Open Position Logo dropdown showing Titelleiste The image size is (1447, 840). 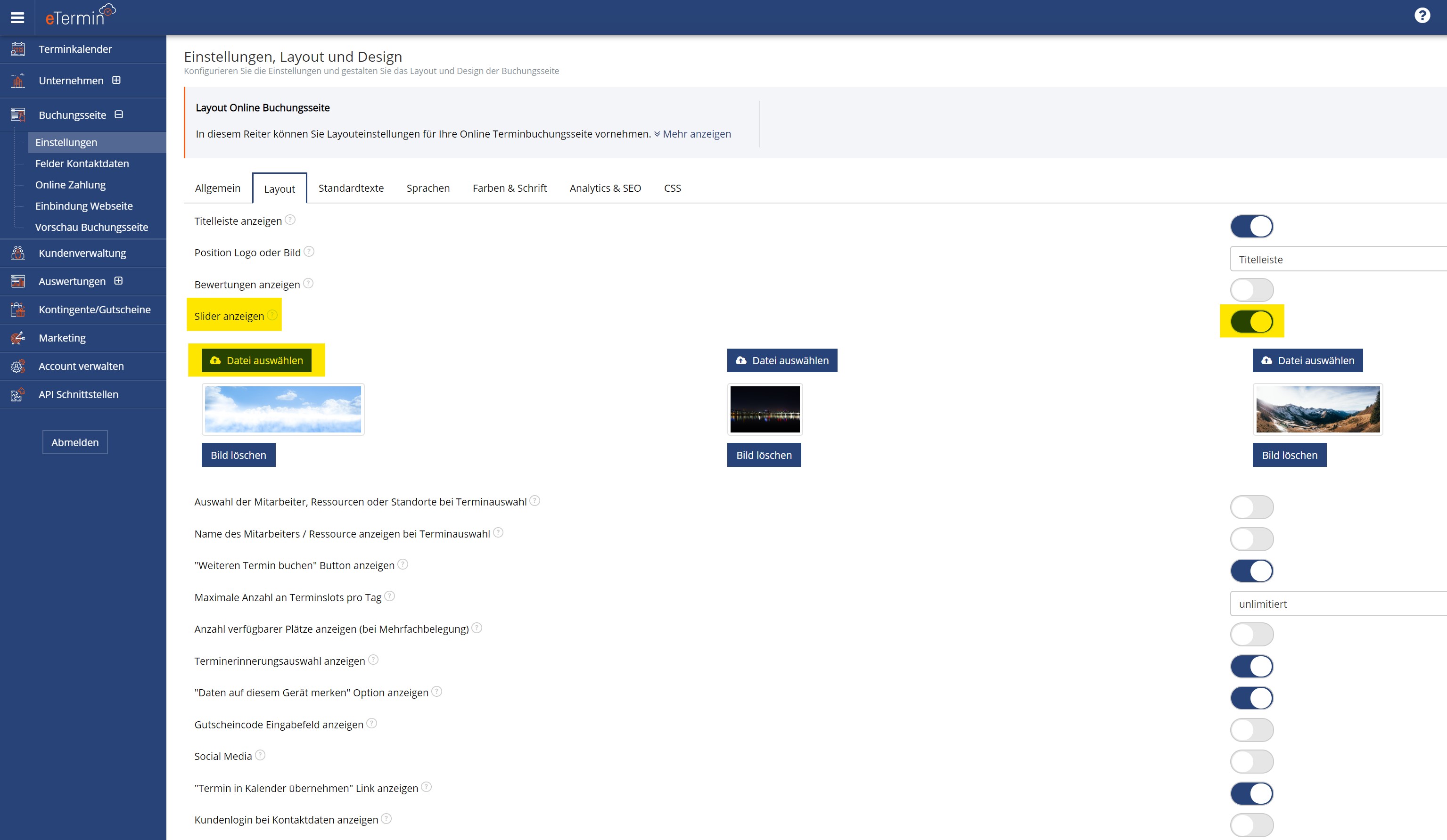[1339, 259]
